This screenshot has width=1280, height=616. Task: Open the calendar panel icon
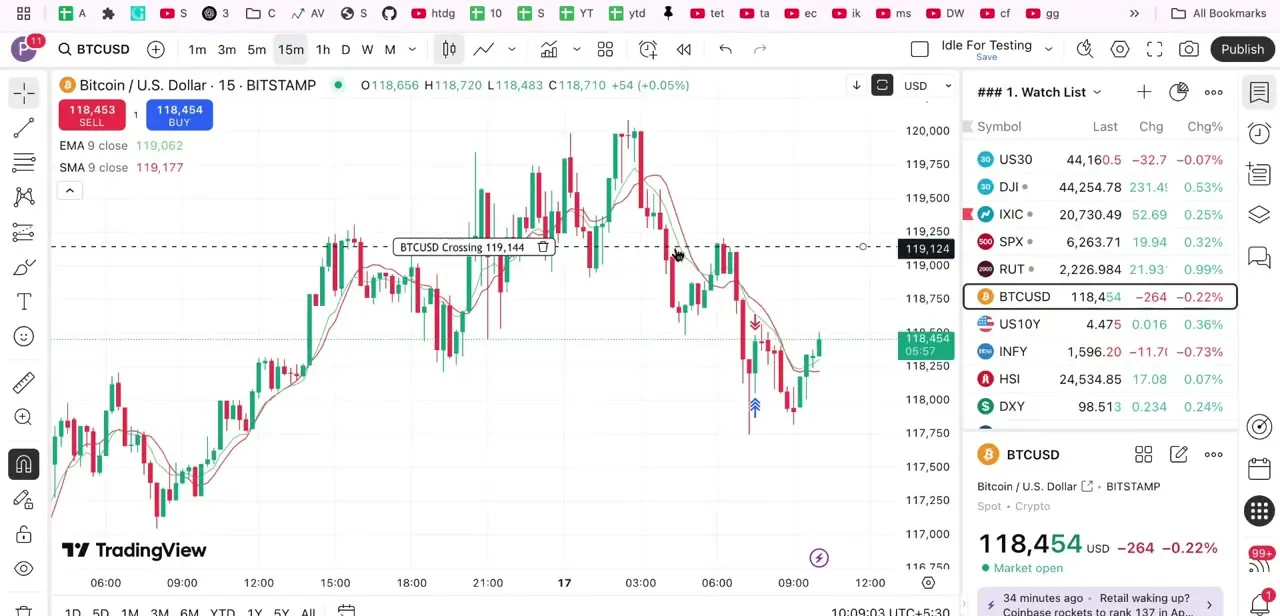coord(1259,469)
